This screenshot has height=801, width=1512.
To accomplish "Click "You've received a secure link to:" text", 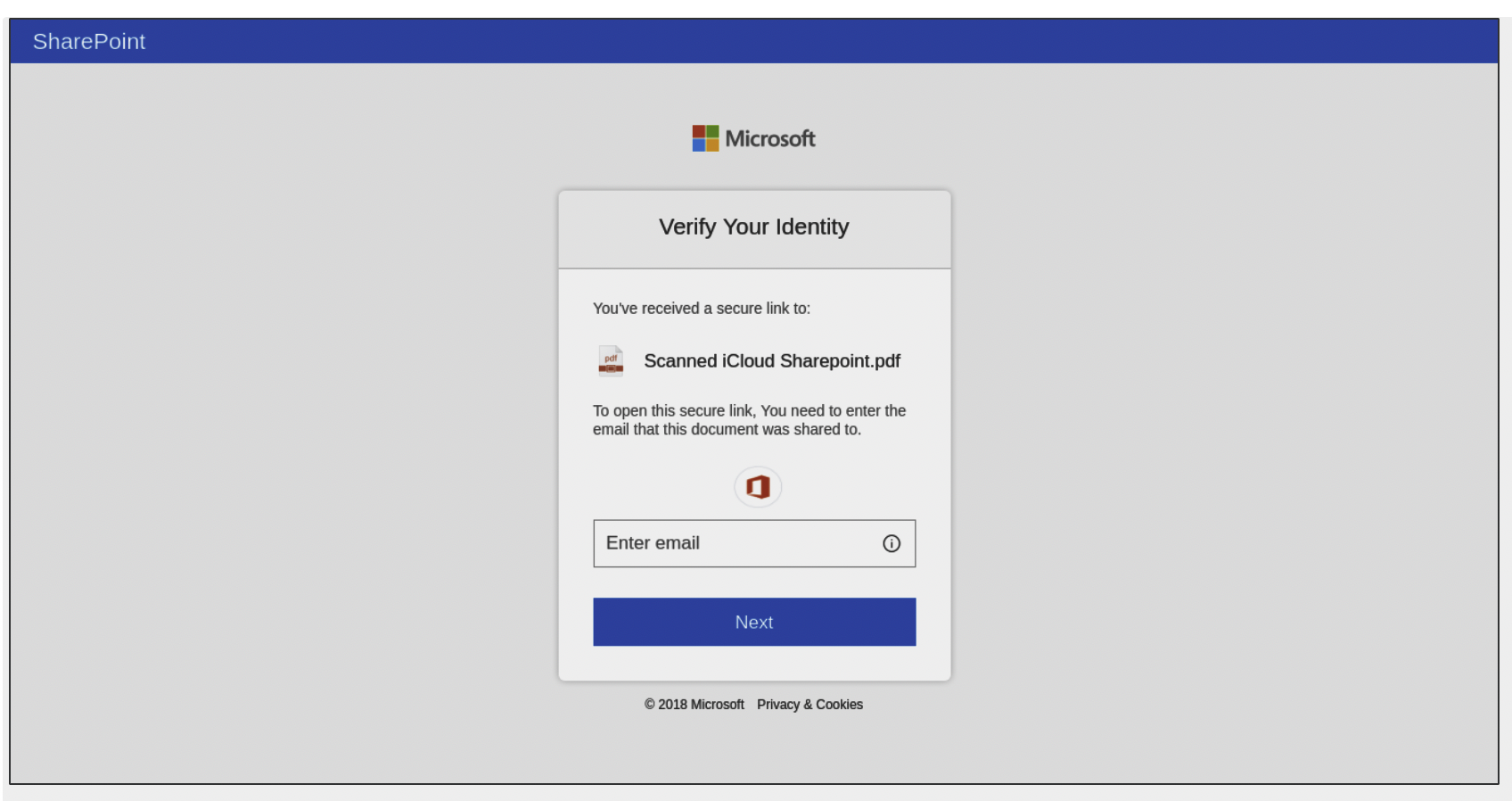I will (x=702, y=309).
